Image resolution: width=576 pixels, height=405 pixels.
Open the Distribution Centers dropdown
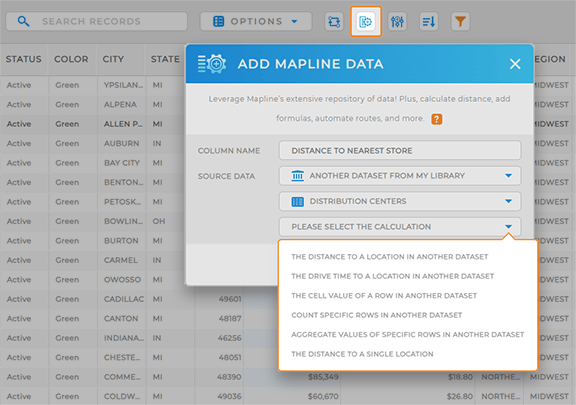click(x=400, y=201)
